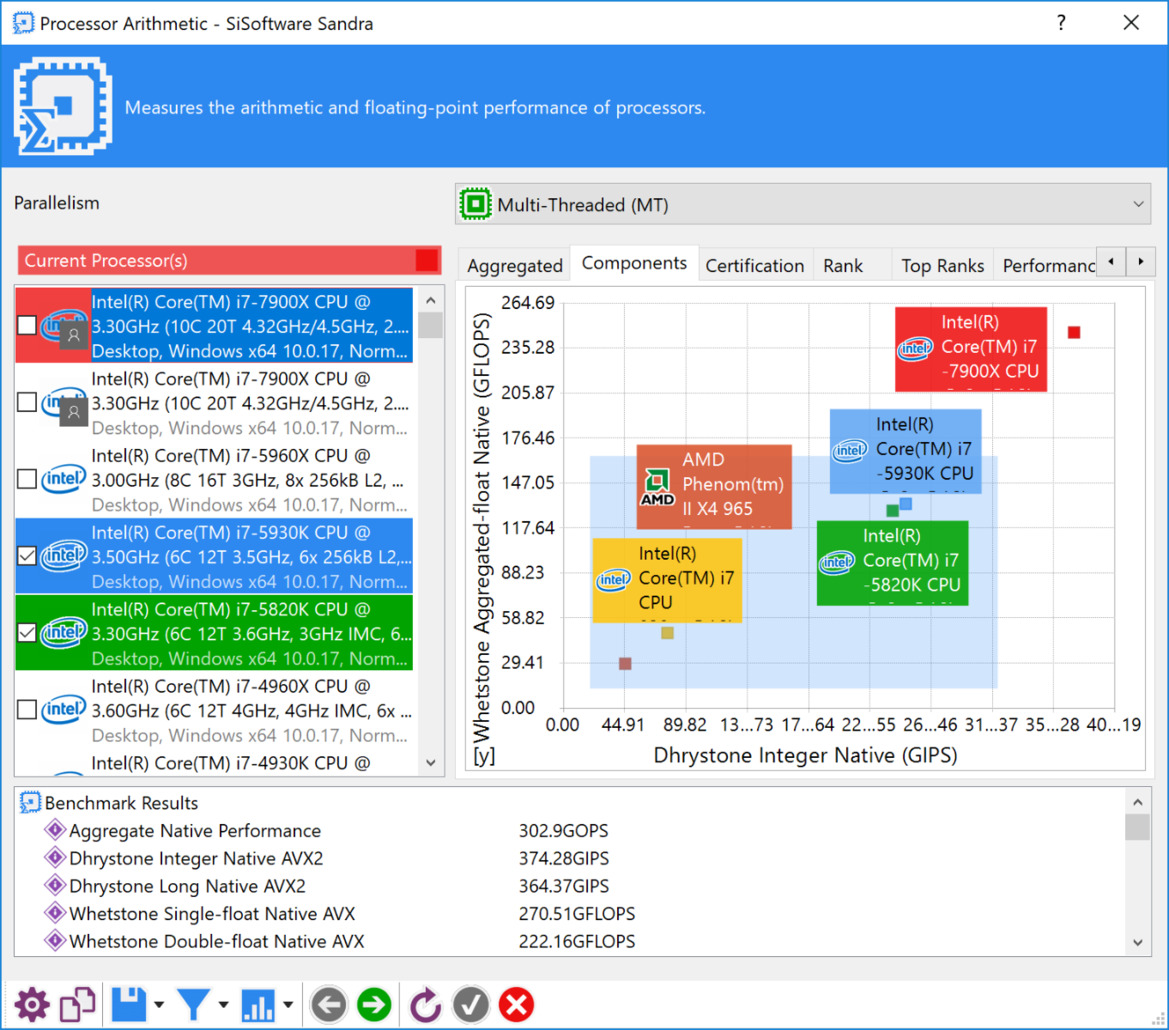Click Intel logo of i7-4960X row
This screenshot has width=1169, height=1030.
[63, 710]
